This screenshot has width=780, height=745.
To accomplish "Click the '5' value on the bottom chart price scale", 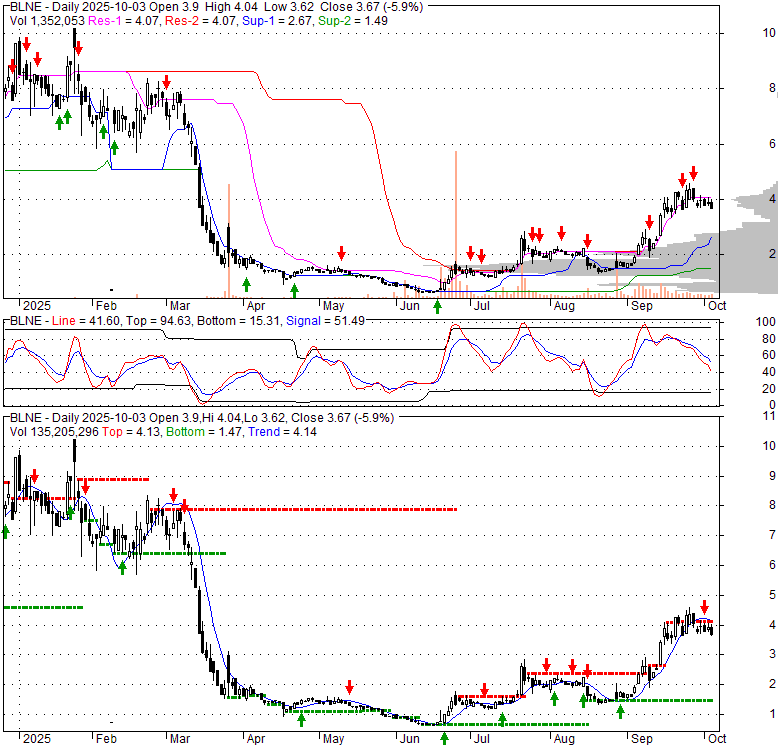I will 772,595.
